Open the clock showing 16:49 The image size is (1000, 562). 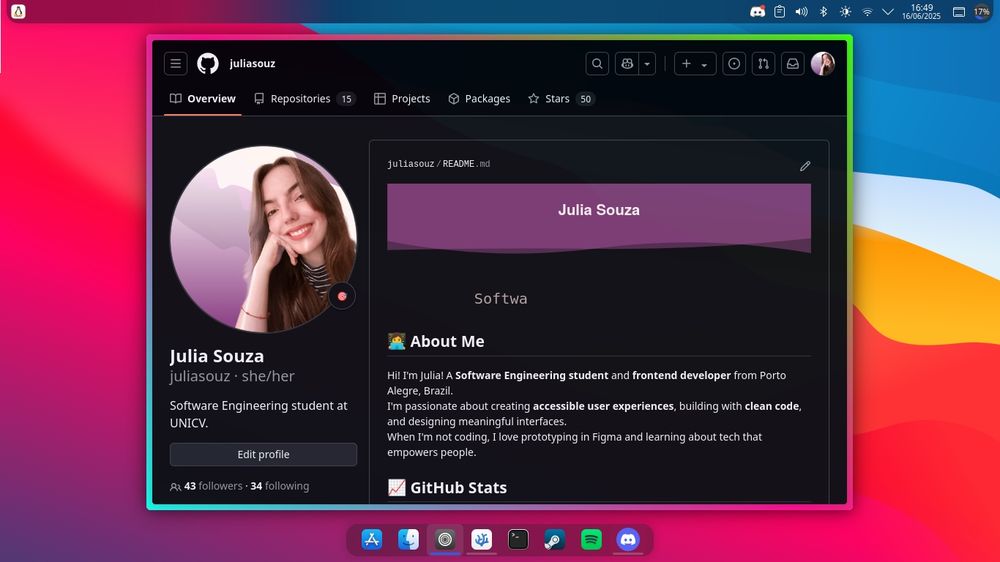pos(922,11)
